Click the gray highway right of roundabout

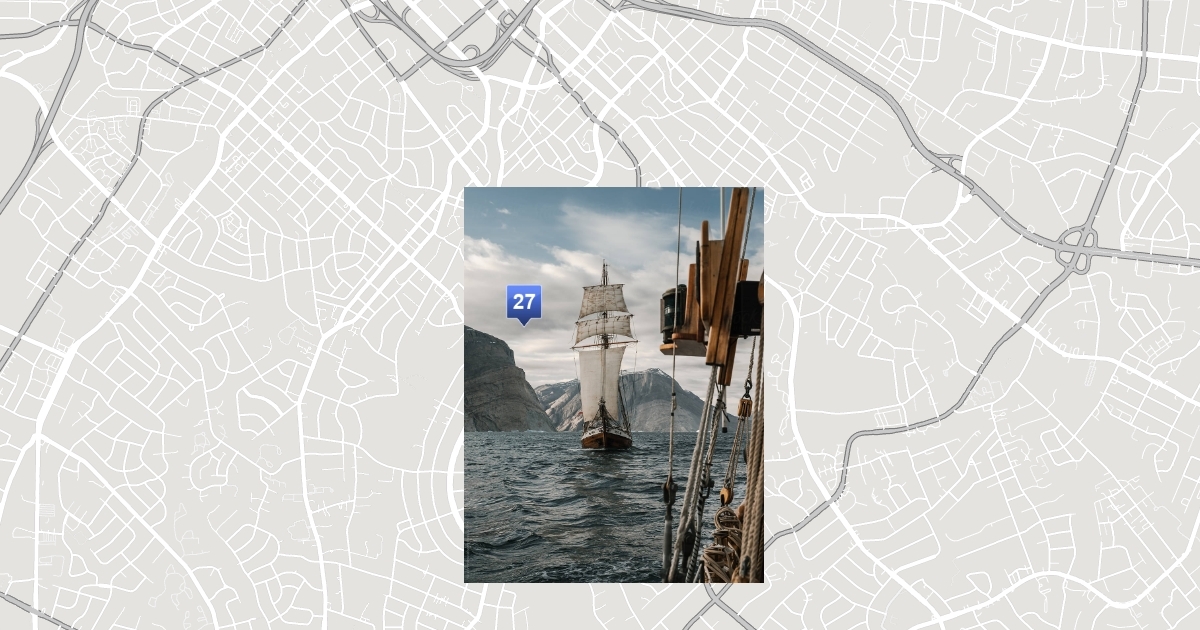pos(1150,257)
